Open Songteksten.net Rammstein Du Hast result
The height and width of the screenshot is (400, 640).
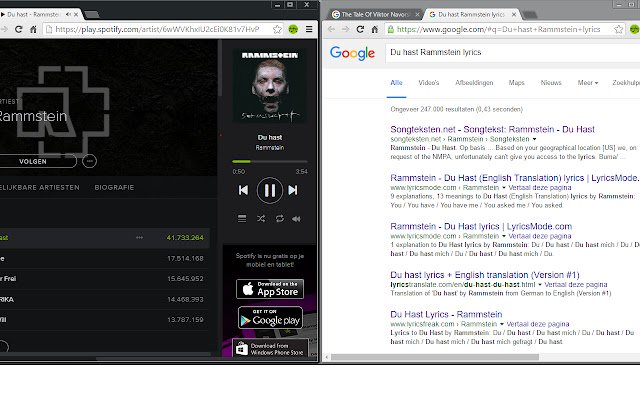tap(492, 129)
